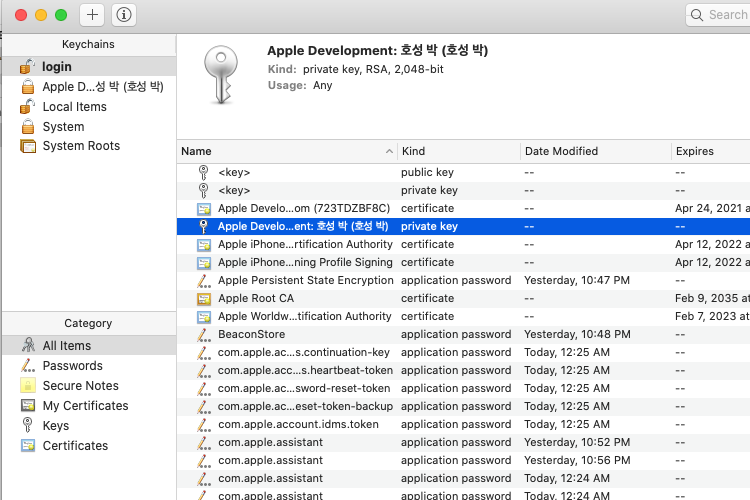
Task: Click the BeaconStore pencil icon
Action: [x=204, y=334]
